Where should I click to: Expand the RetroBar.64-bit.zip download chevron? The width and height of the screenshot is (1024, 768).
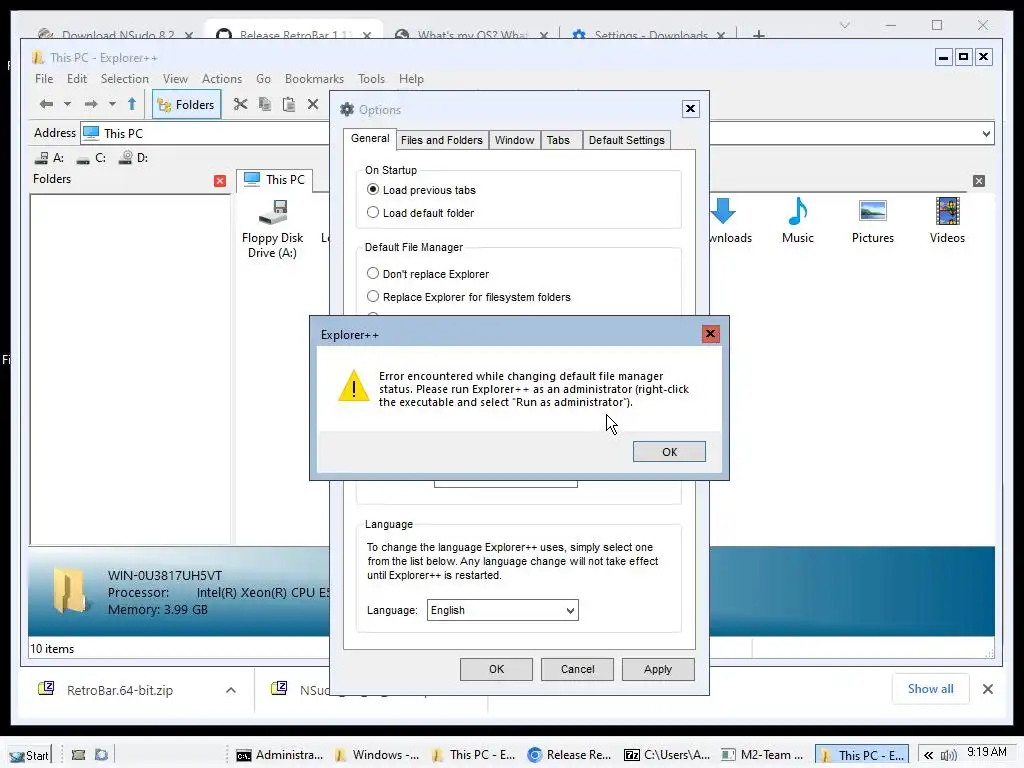point(231,690)
